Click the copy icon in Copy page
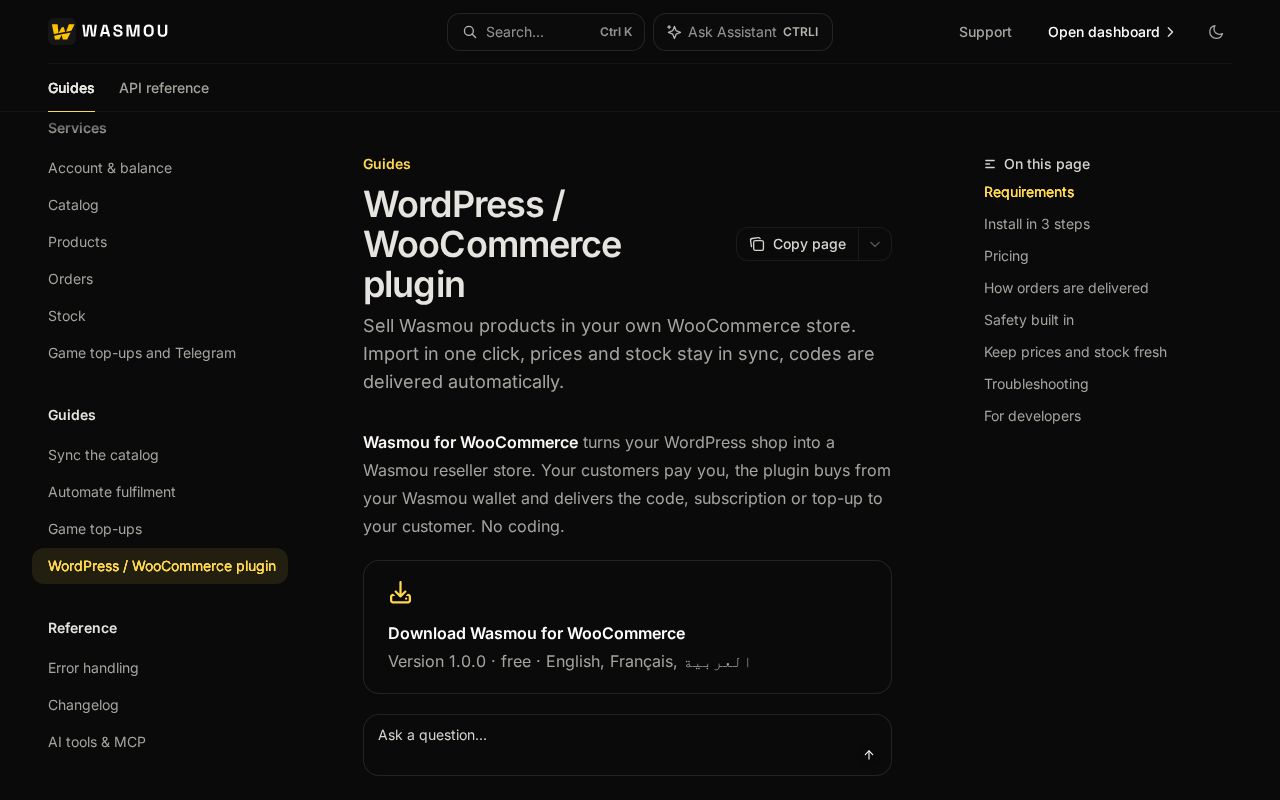Viewport: 1280px width, 800px height. click(x=757, y=244)
